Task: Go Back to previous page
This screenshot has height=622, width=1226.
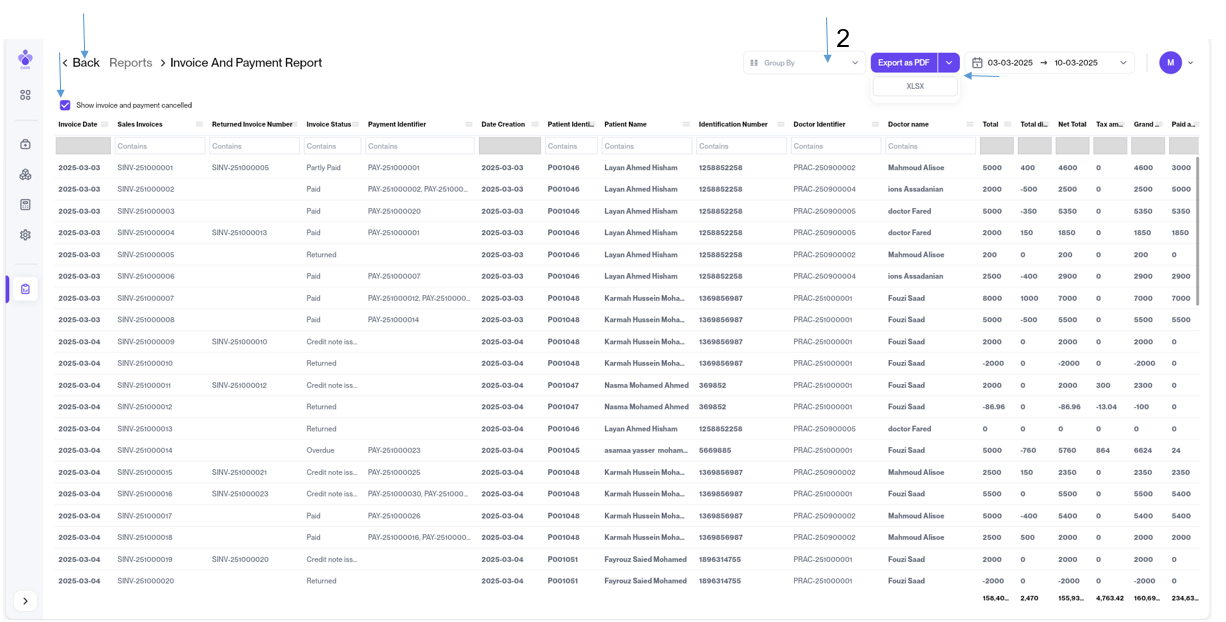Action: click(x=81, y=63)
